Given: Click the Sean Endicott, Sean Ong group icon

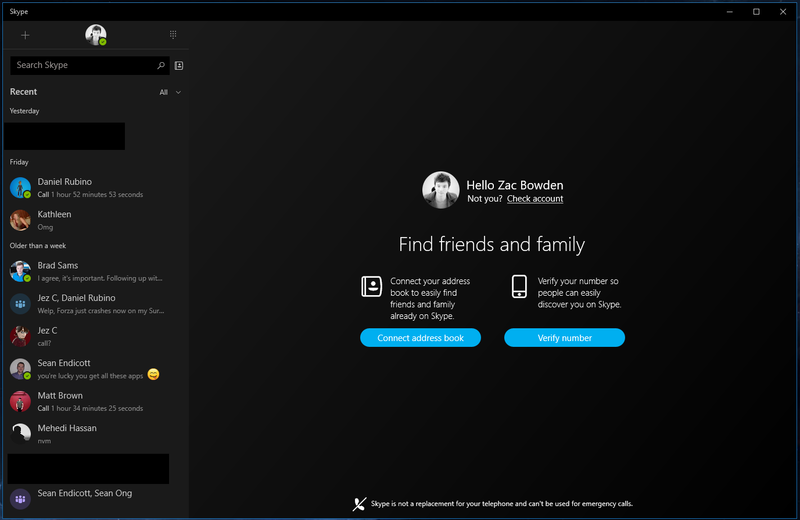Looking at the screenshot, I should click(20, 499).
